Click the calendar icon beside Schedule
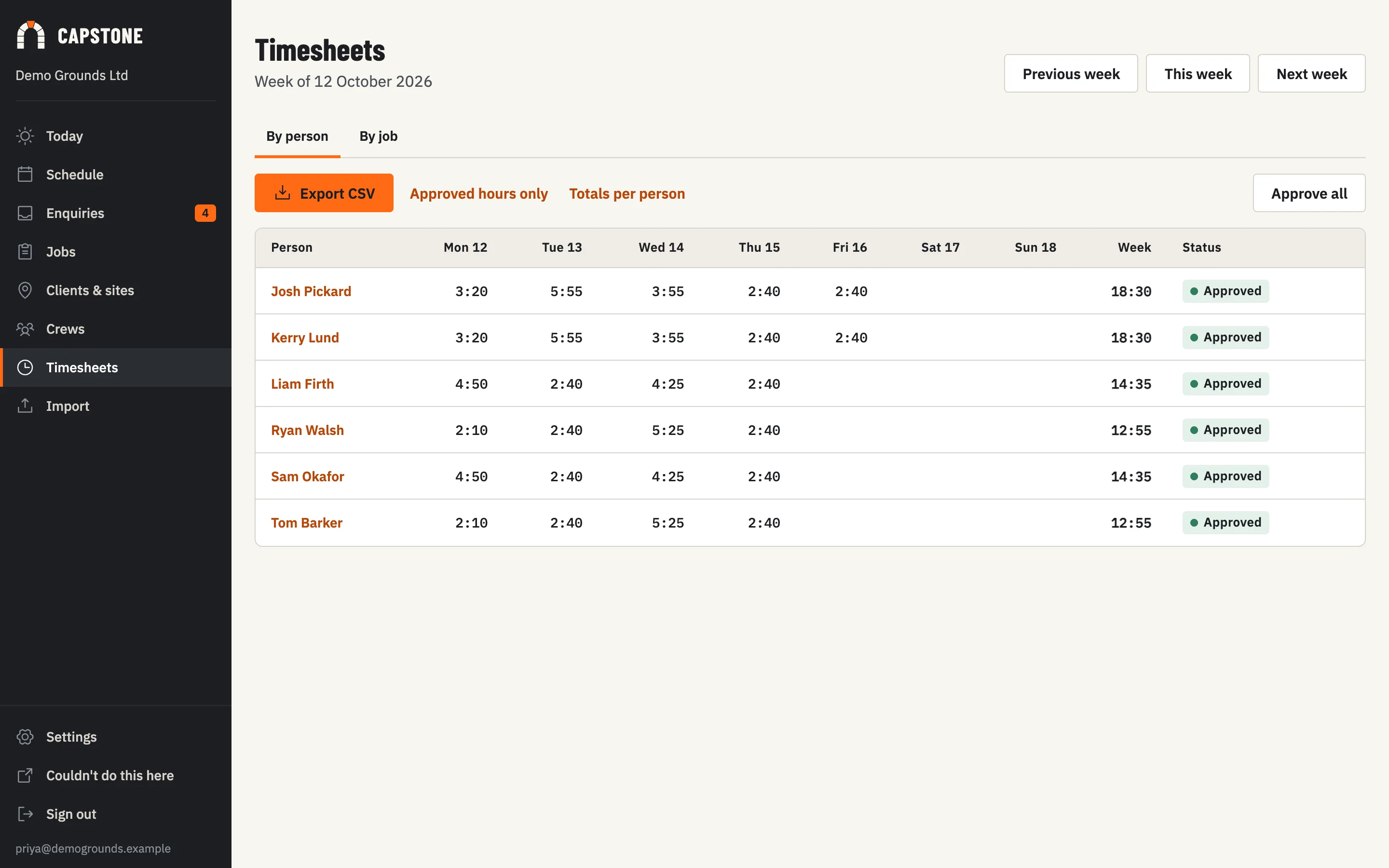 click(25, 175)
